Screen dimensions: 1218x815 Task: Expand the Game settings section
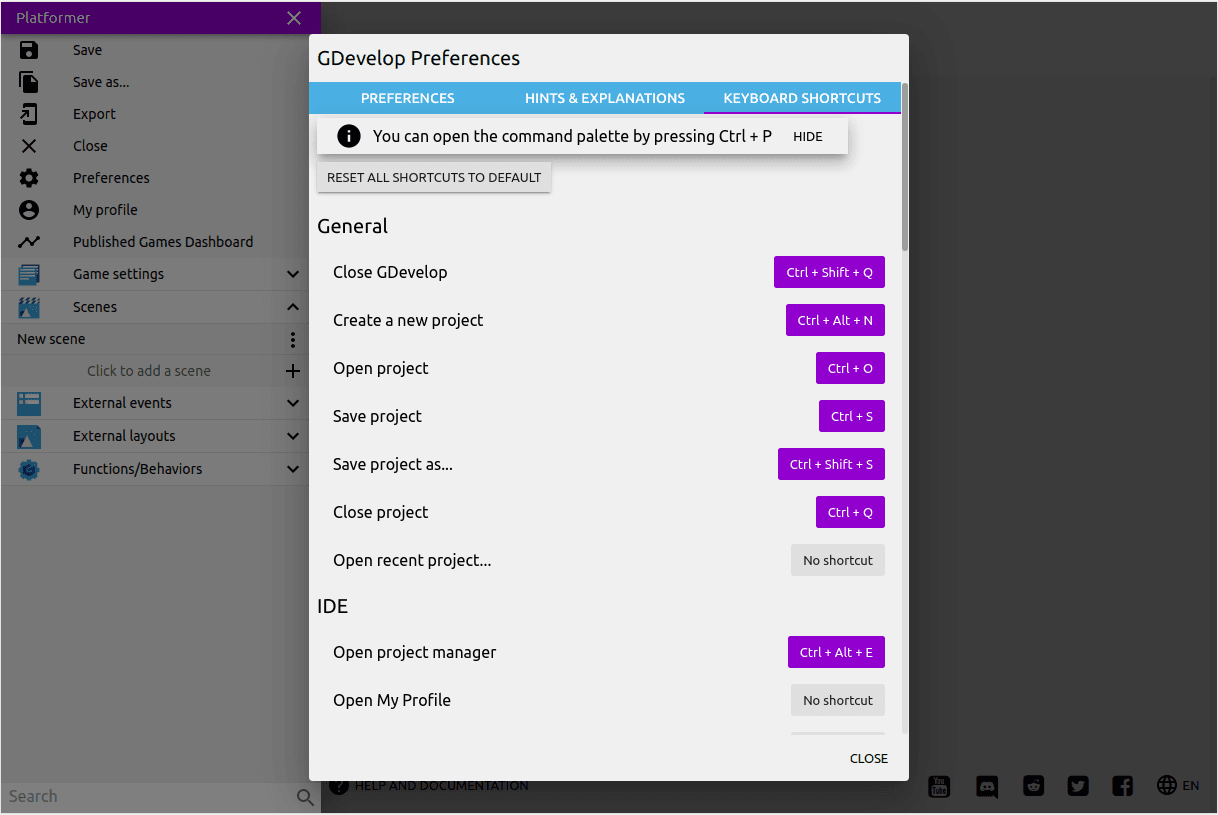tap(293, 274)
